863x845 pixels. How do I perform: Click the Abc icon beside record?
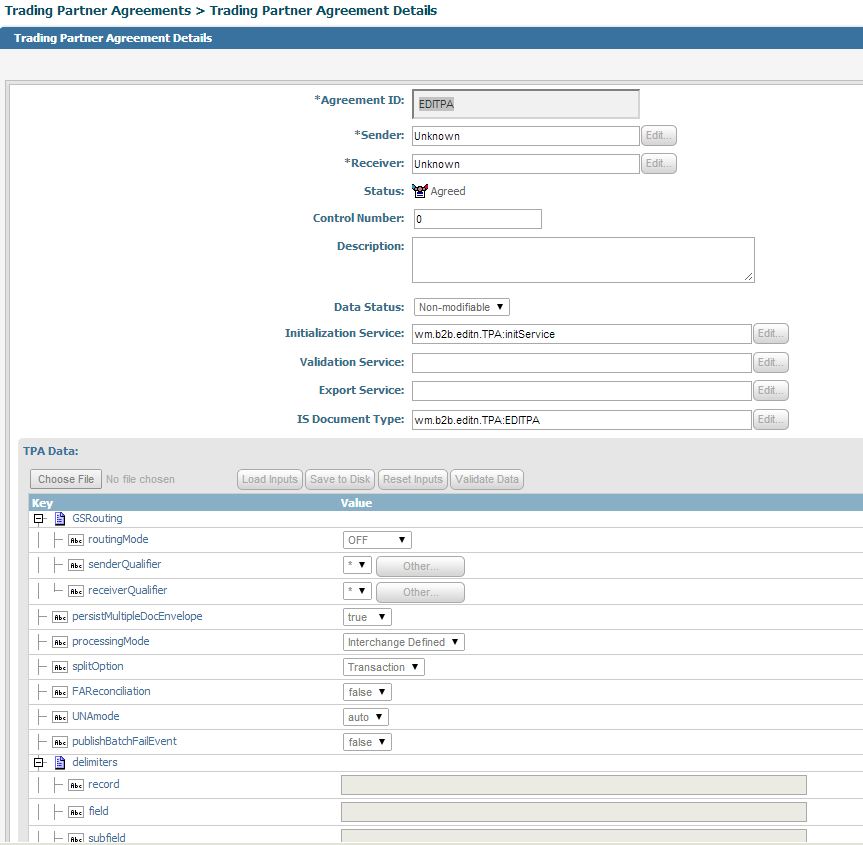click(76, 785)
